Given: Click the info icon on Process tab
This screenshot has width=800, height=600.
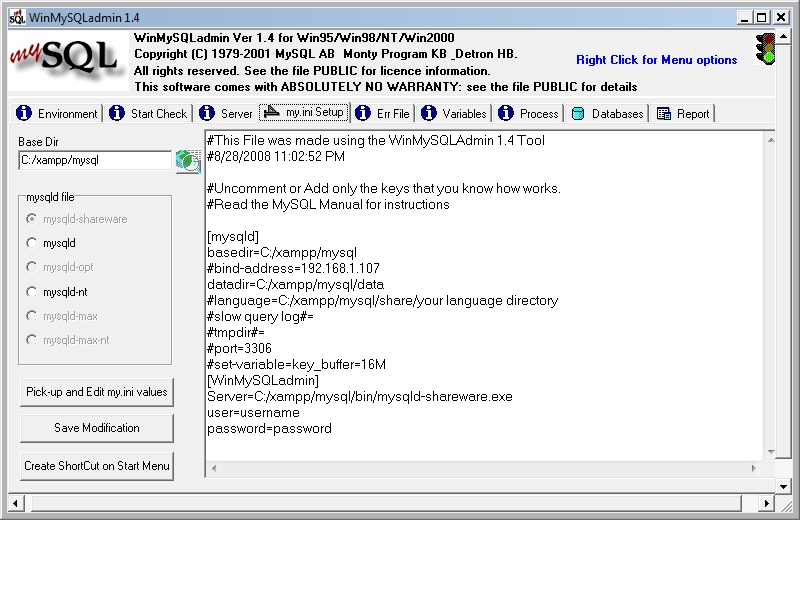Looking at the screenshot, I should 506,113.
